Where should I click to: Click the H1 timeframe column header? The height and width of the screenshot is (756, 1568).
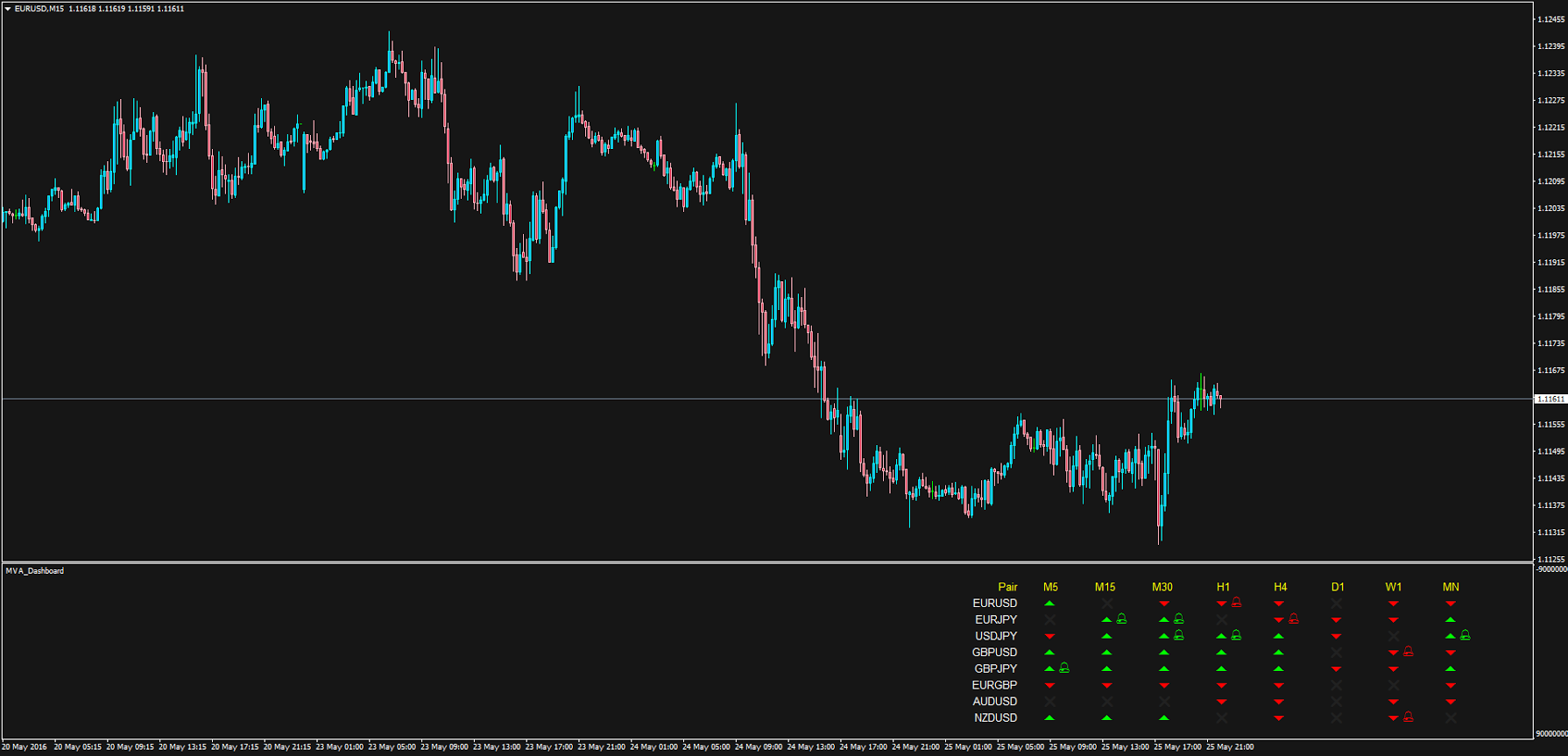[1224, 587]
